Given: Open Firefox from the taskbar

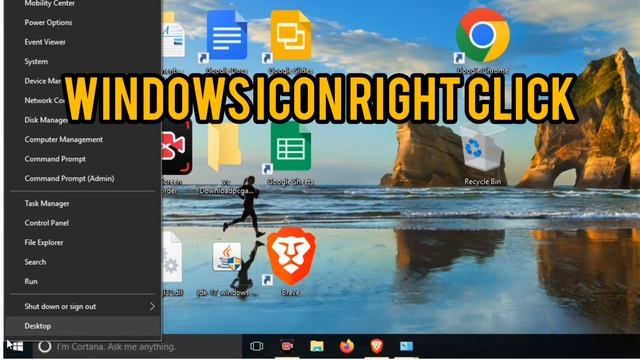Looking at the screenshot, I should 347,347.
